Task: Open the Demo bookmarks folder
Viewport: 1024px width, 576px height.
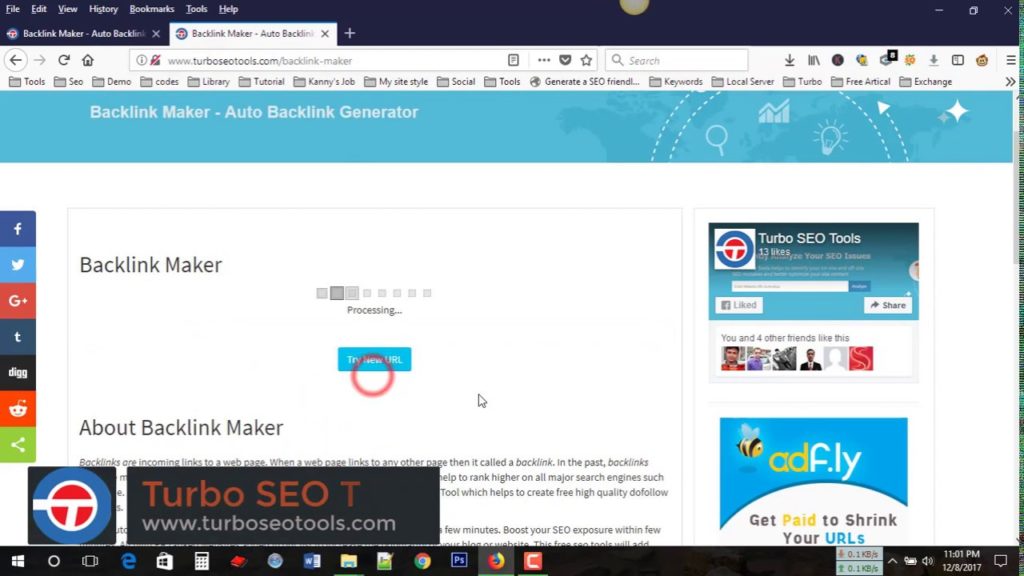Action: point(112,82)
